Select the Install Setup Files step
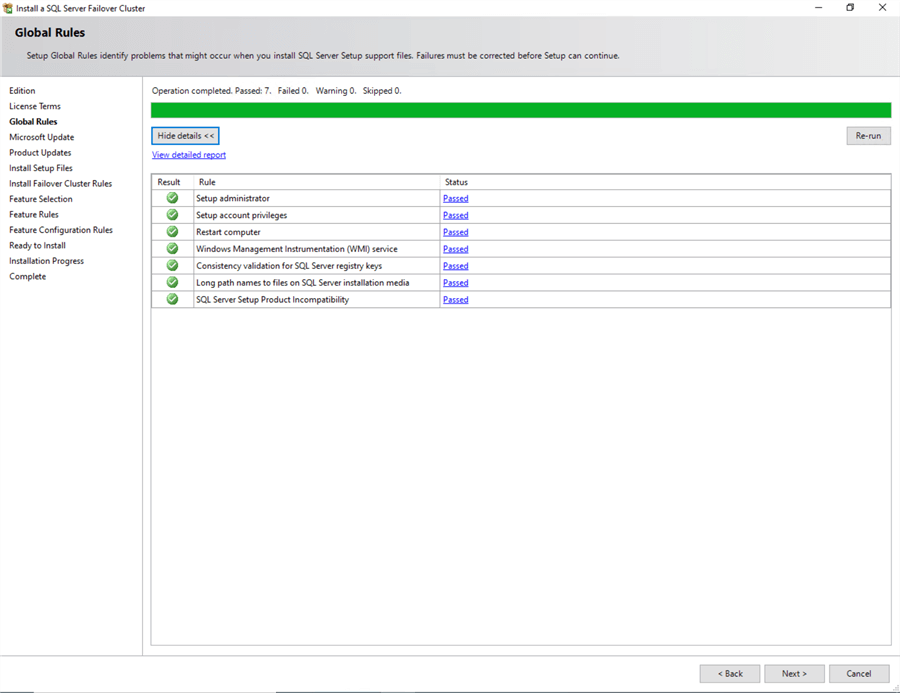 pyautogui.click(x=41, y=168)
